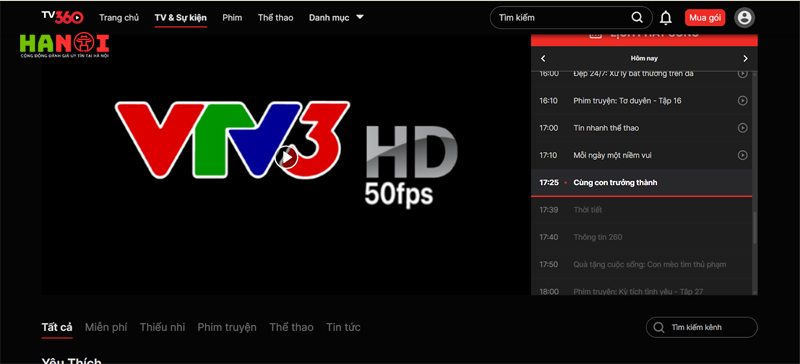Replay icon for Tin nhanh thể thao
The height and width of the screenshot is (364, 800).
point(743,128)
